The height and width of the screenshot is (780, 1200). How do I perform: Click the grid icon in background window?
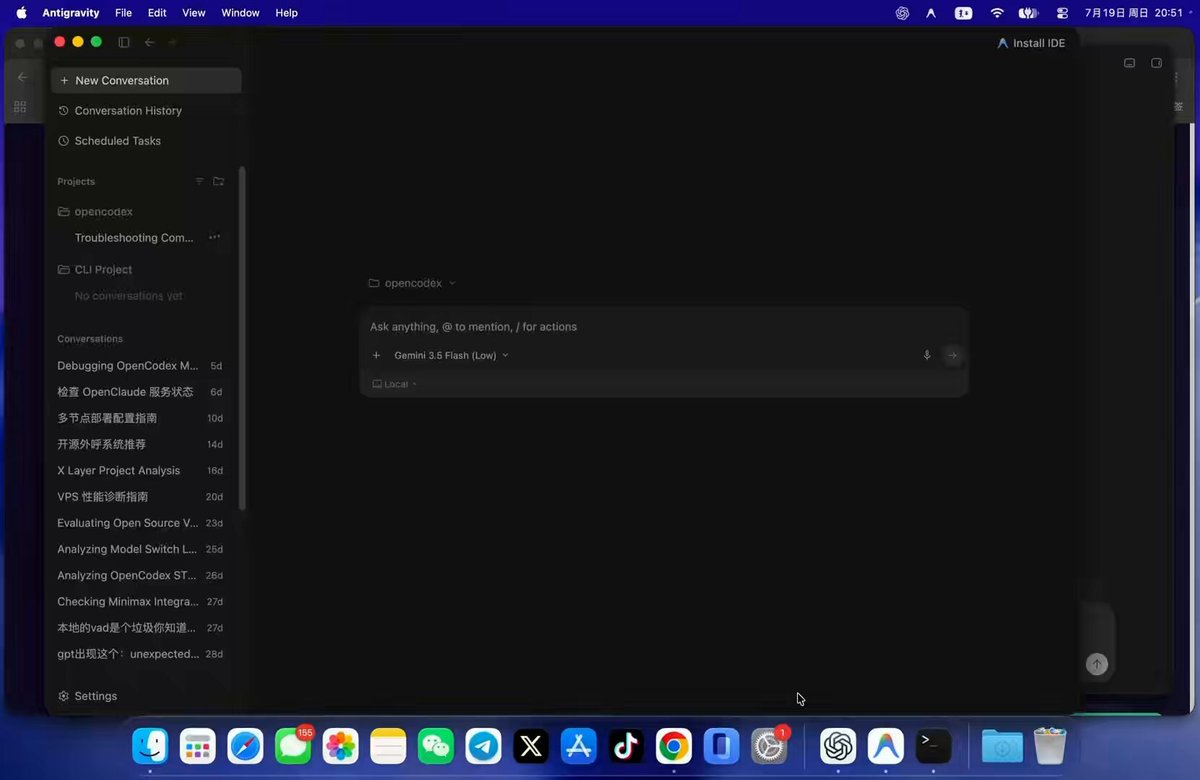click(x=20, y=107)
